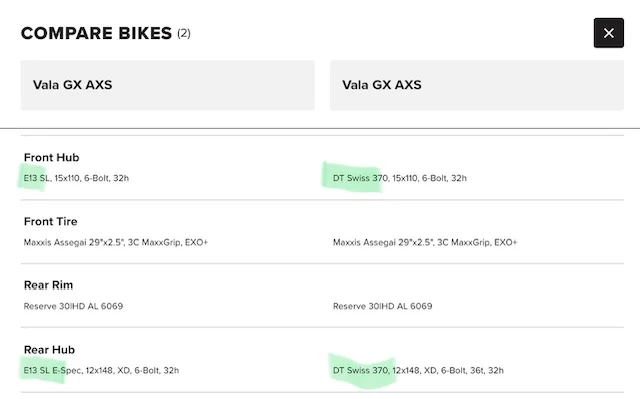Click the Front Hub row label
The width and height of the screenshot is (640, 399).
pos(51,157)
